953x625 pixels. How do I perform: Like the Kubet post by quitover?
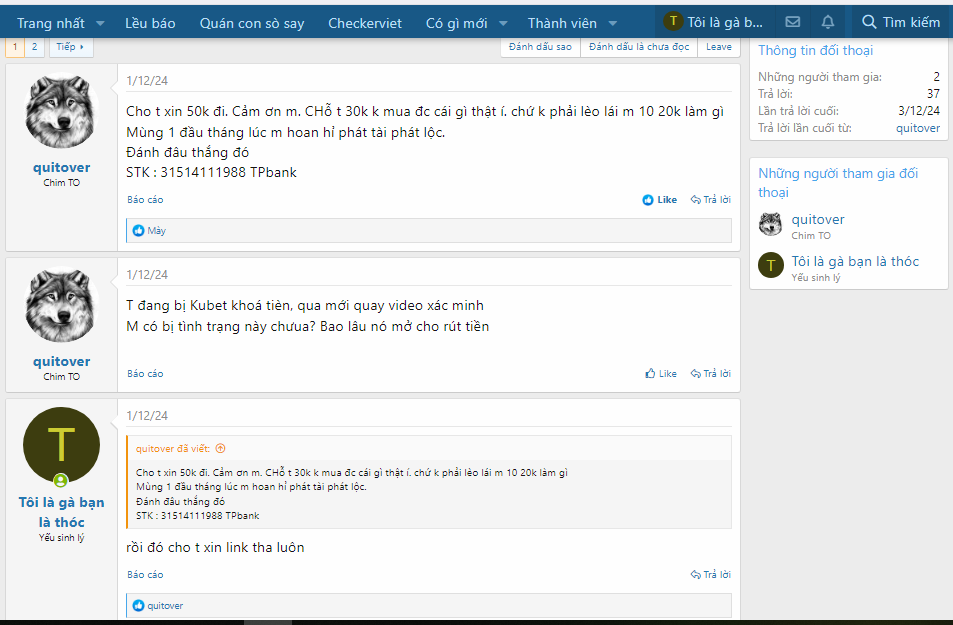click(661, 374)
